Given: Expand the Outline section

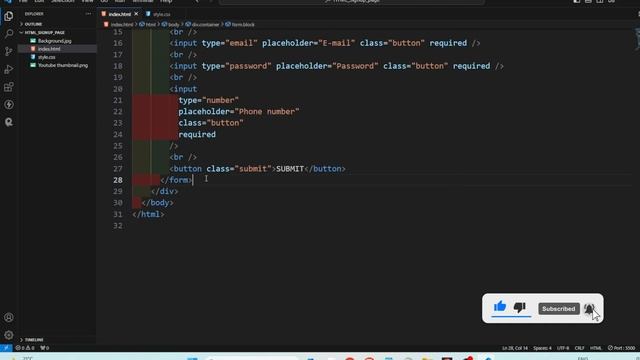Looking at the screenshot, I should (34, 24).
